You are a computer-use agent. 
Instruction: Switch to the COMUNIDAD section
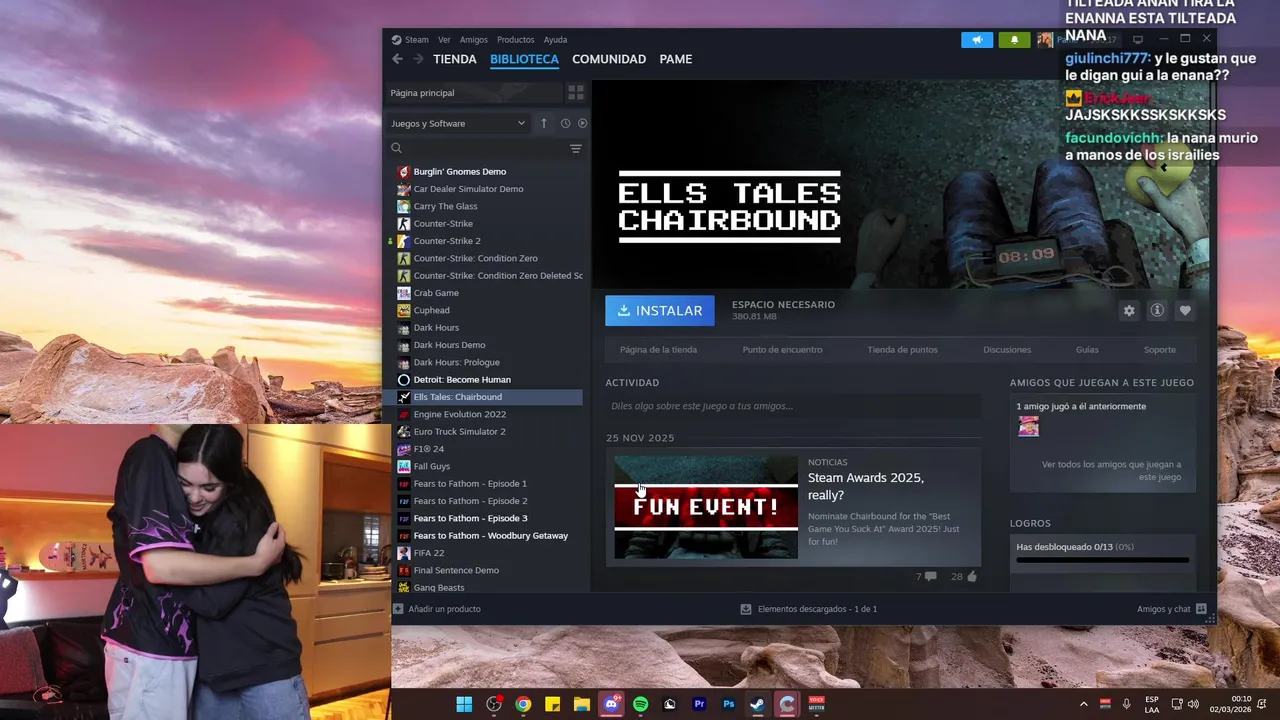pos(609,59)
